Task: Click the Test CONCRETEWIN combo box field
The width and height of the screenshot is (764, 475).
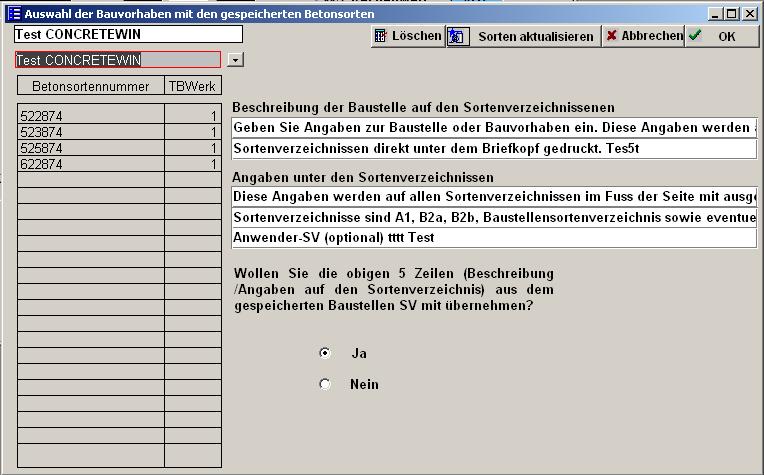Action: 117,60
